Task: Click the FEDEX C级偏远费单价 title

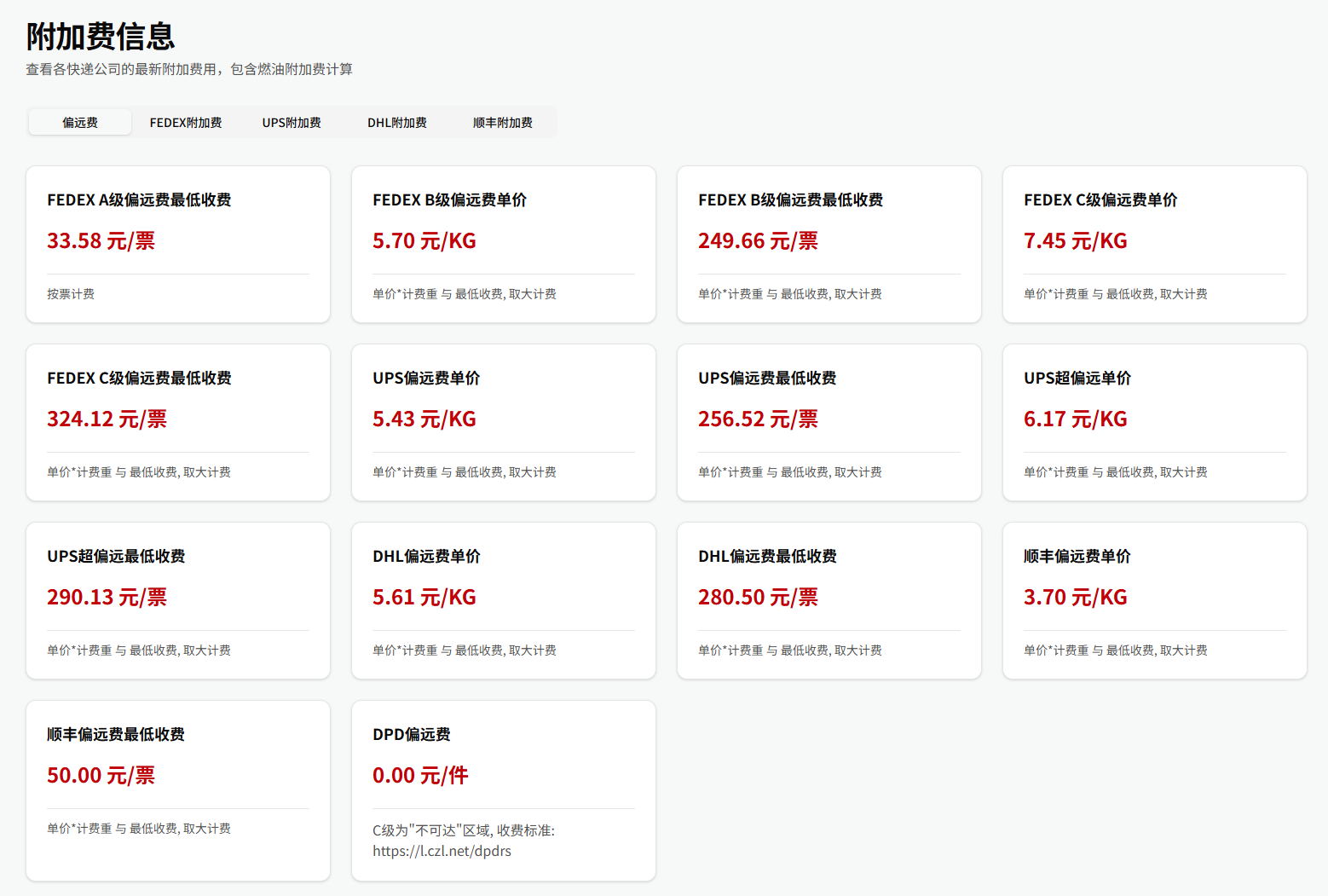Action: click(1100, 199)
